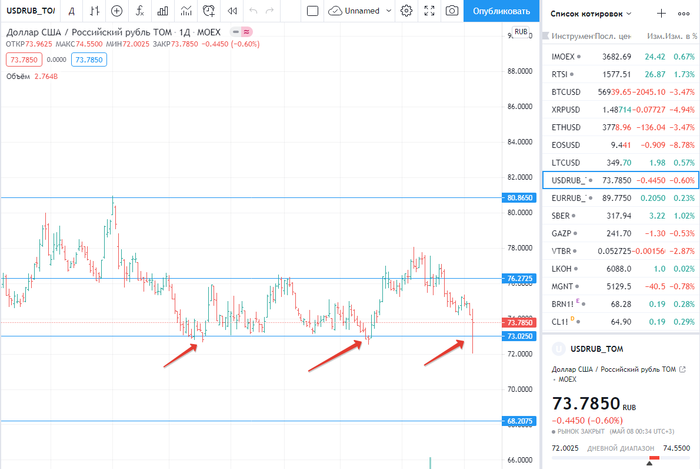Click the USDRUB_TOM heading in details panel
Viewport: 700px width, 469px height.
click(596, 349)
